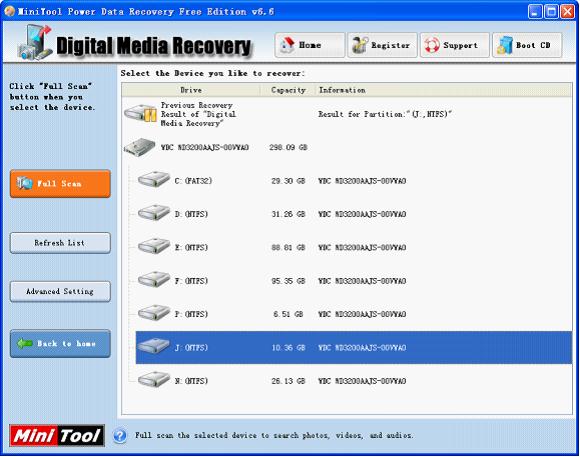
Task: Select the N: (NTFS) partition label
Action: [191, 381]
